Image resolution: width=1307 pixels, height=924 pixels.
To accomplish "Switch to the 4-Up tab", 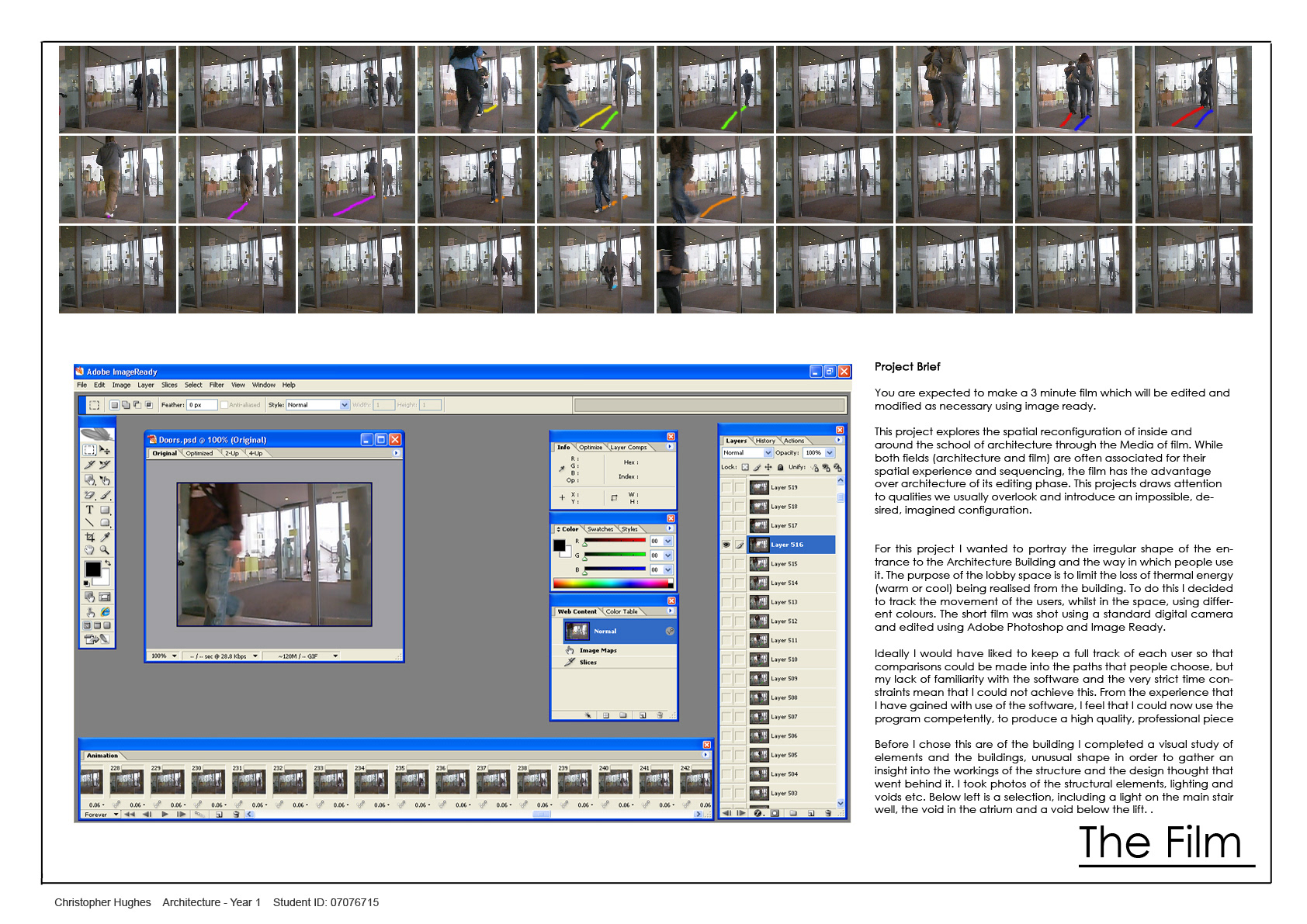I will tap(255, 453).
